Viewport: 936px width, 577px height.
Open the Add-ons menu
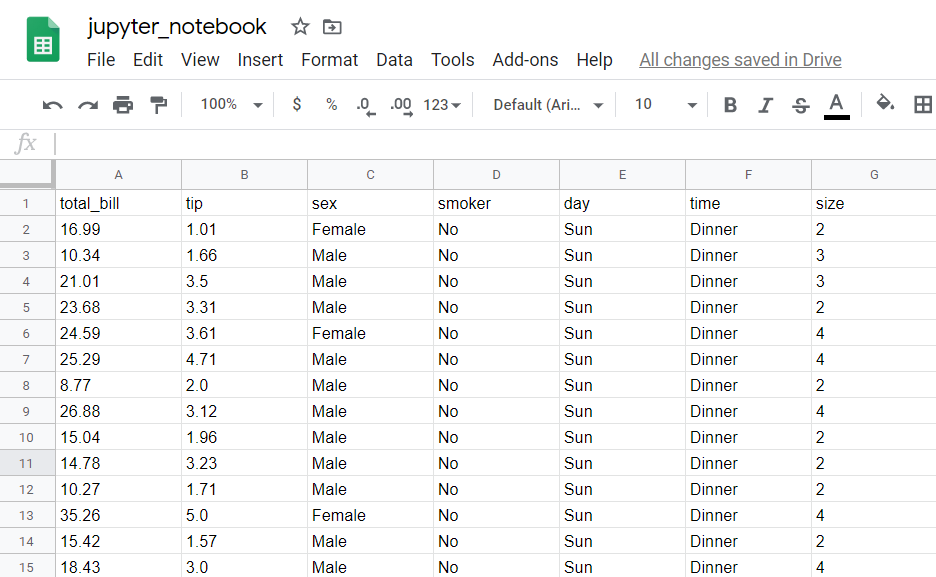[x=525, y=60]
